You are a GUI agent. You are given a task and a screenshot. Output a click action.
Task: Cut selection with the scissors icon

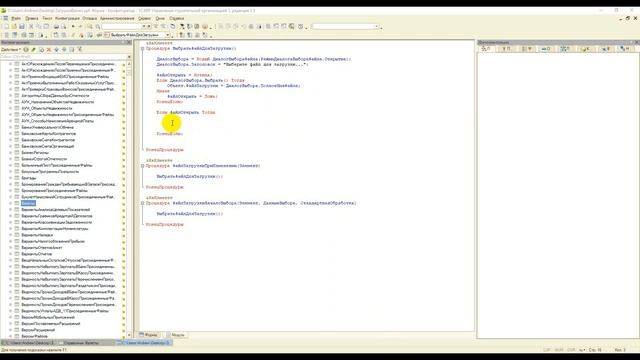[x=31, y=27]
